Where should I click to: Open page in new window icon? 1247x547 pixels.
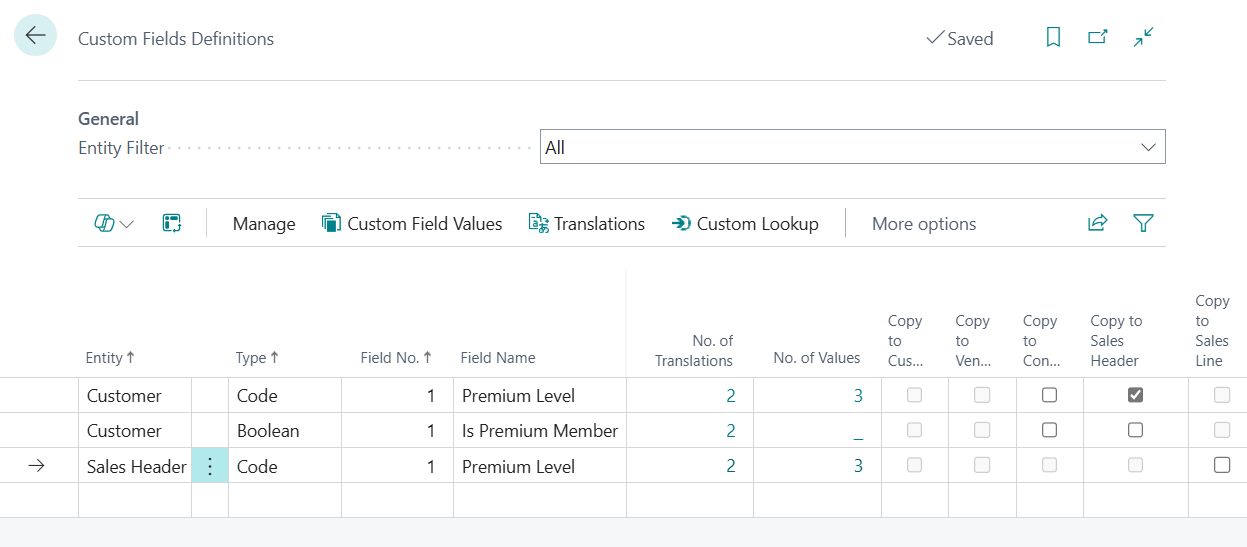1098,38
